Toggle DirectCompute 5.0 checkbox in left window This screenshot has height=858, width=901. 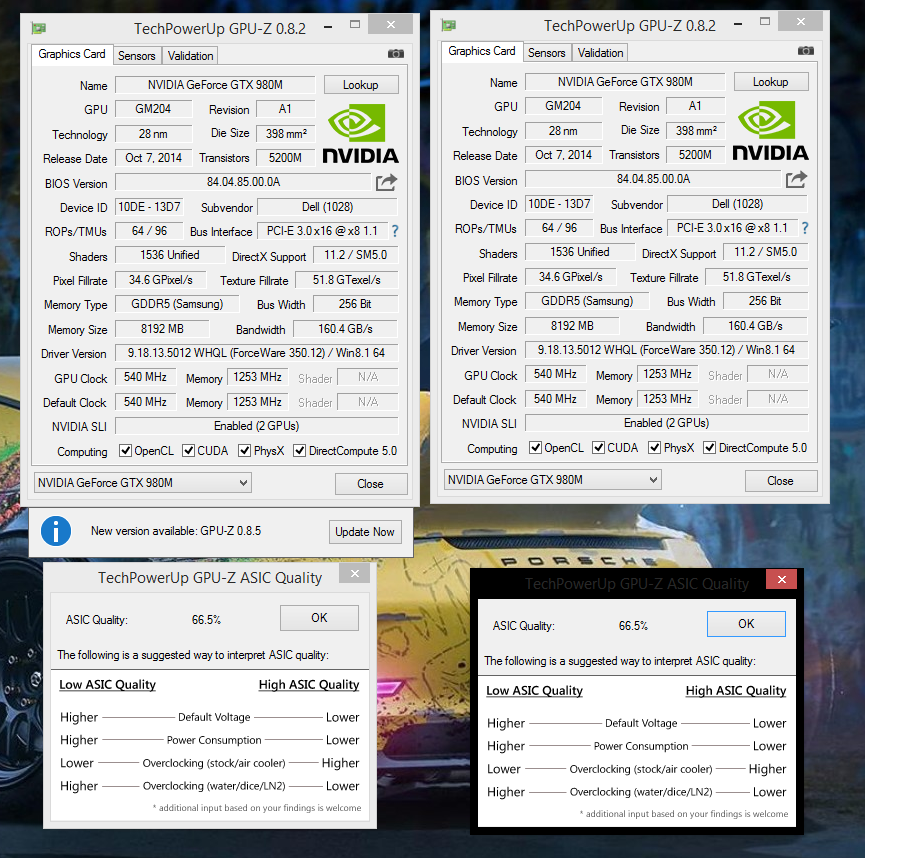[x=299, y=451]
